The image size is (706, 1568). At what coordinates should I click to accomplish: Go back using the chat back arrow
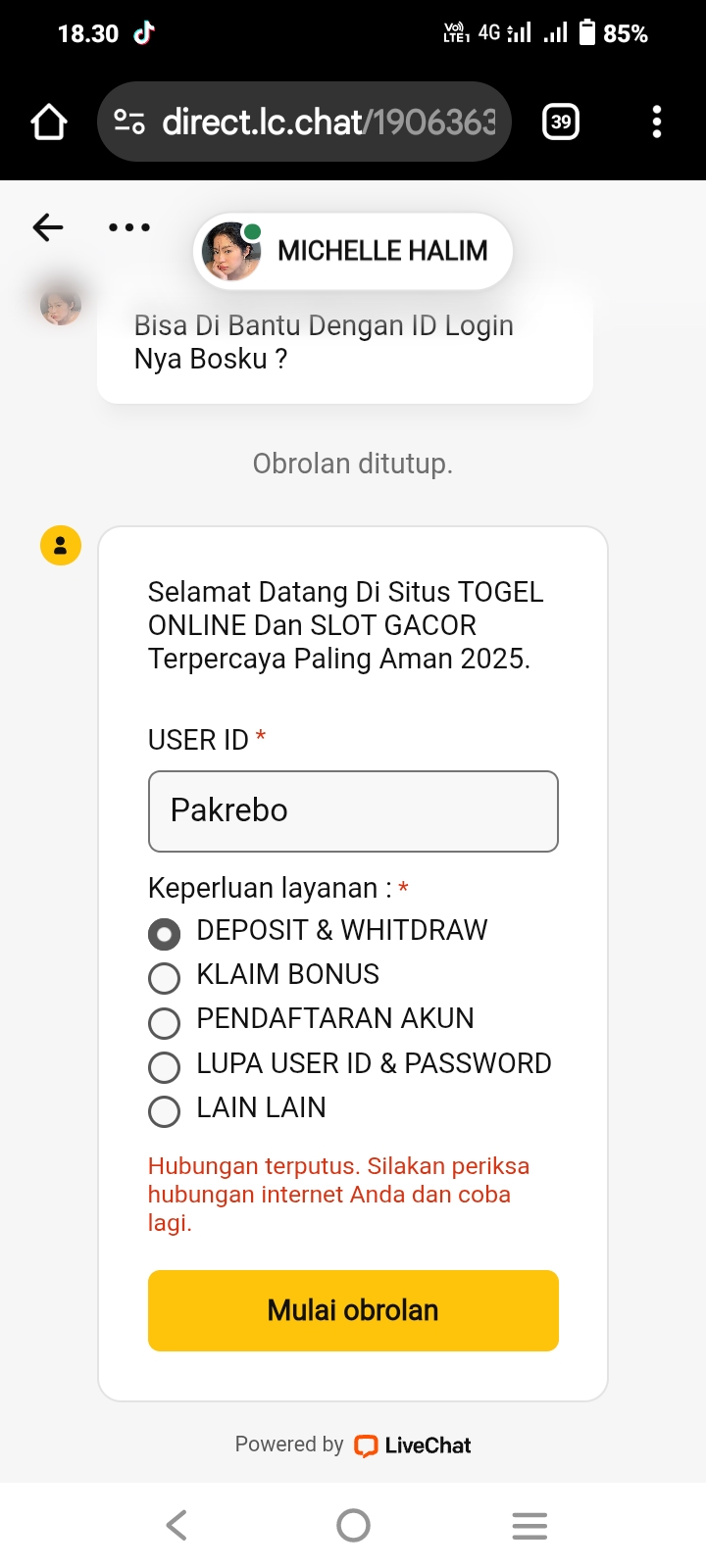(48, 227)
